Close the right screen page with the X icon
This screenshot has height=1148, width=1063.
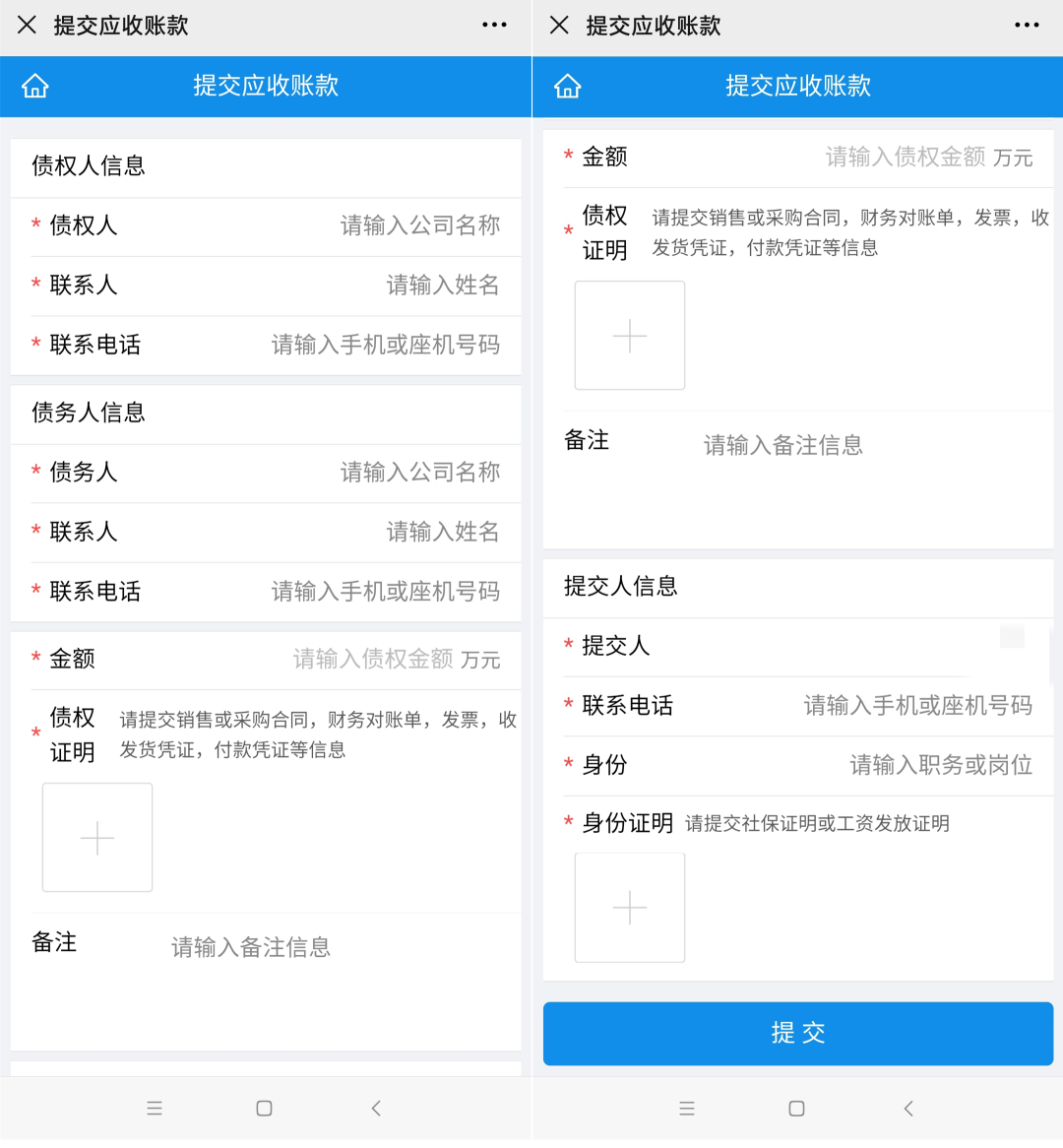click(559, 26)
